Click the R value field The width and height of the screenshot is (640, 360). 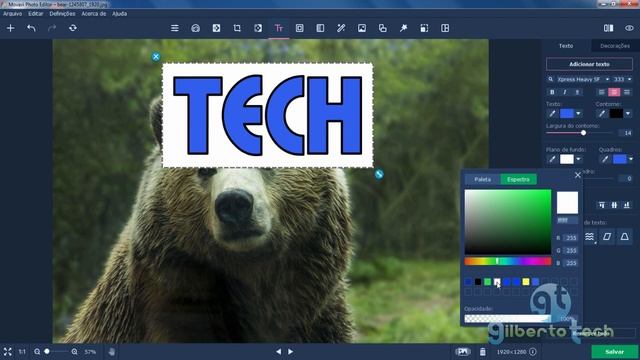[571, 238]
